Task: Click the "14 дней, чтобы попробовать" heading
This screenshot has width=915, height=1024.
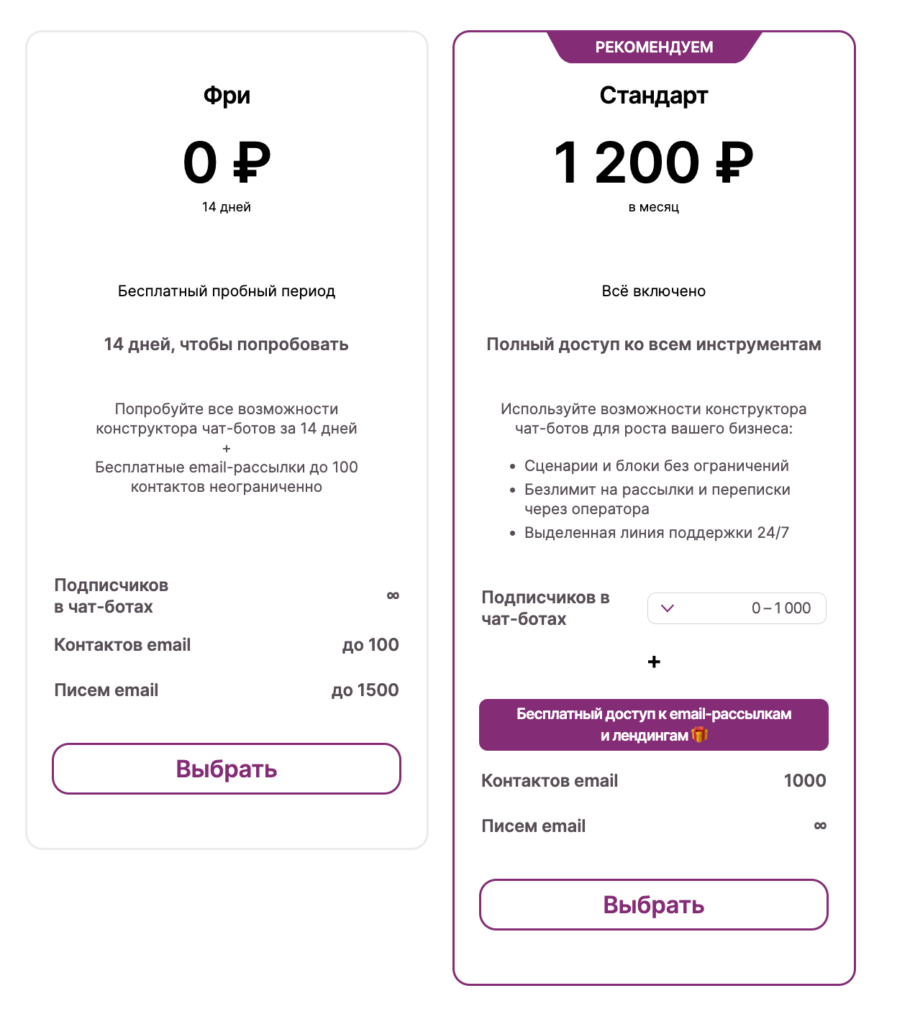Action: coord(226,345)
